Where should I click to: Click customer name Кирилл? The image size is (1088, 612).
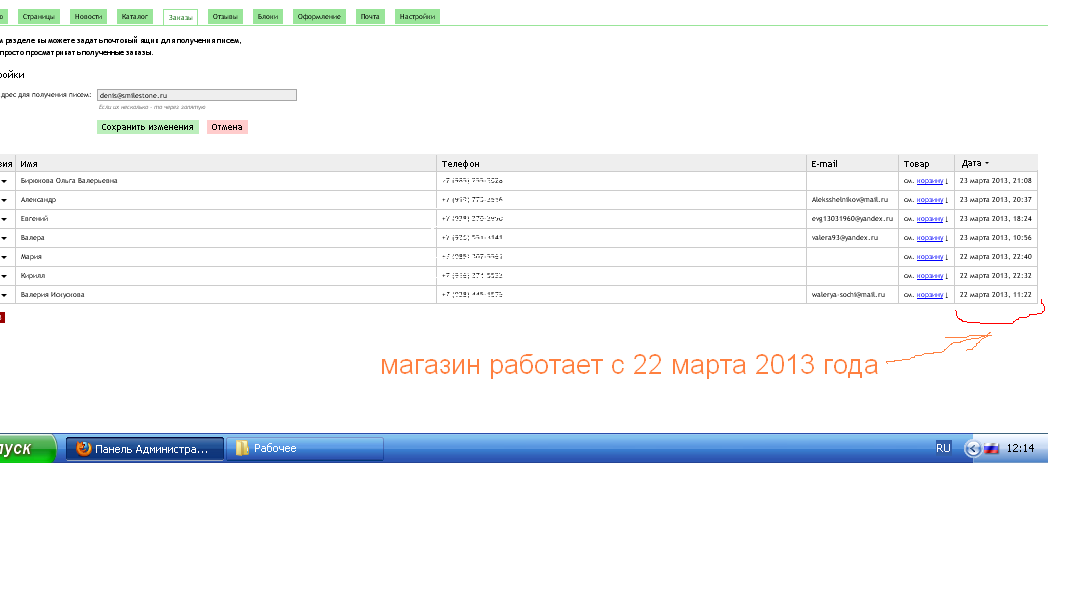pyautogui.click(x=33, y=275)
